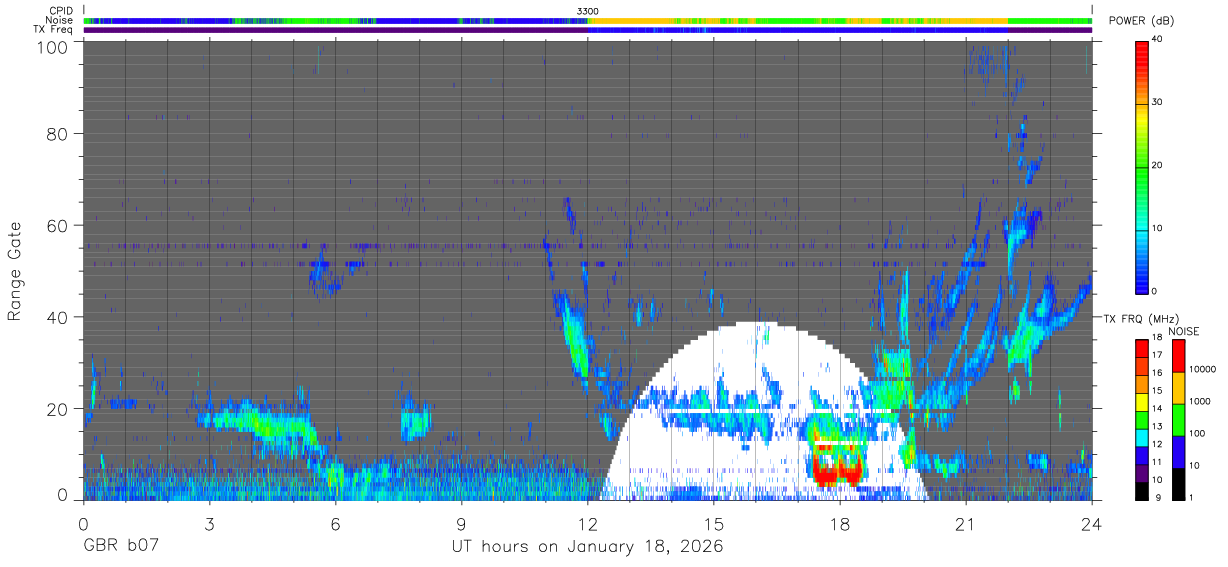Click the 21 hour tick on the UT axis
Image resolution: width=1228 pixels, height=567 pixels.
(x=966, y=524)
